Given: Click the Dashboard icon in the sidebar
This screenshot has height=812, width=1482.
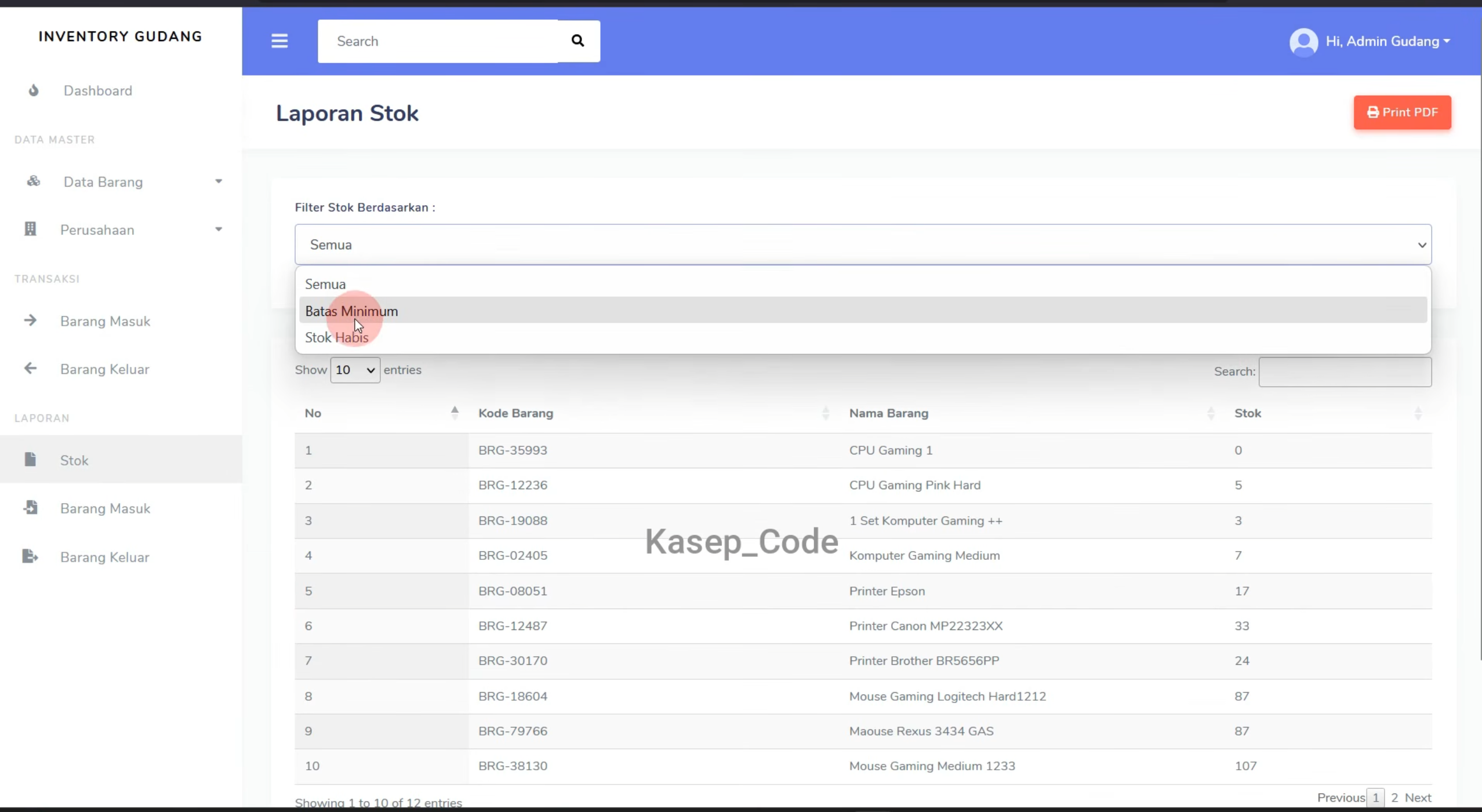Looking at the screenshot, I should [34, 90].
